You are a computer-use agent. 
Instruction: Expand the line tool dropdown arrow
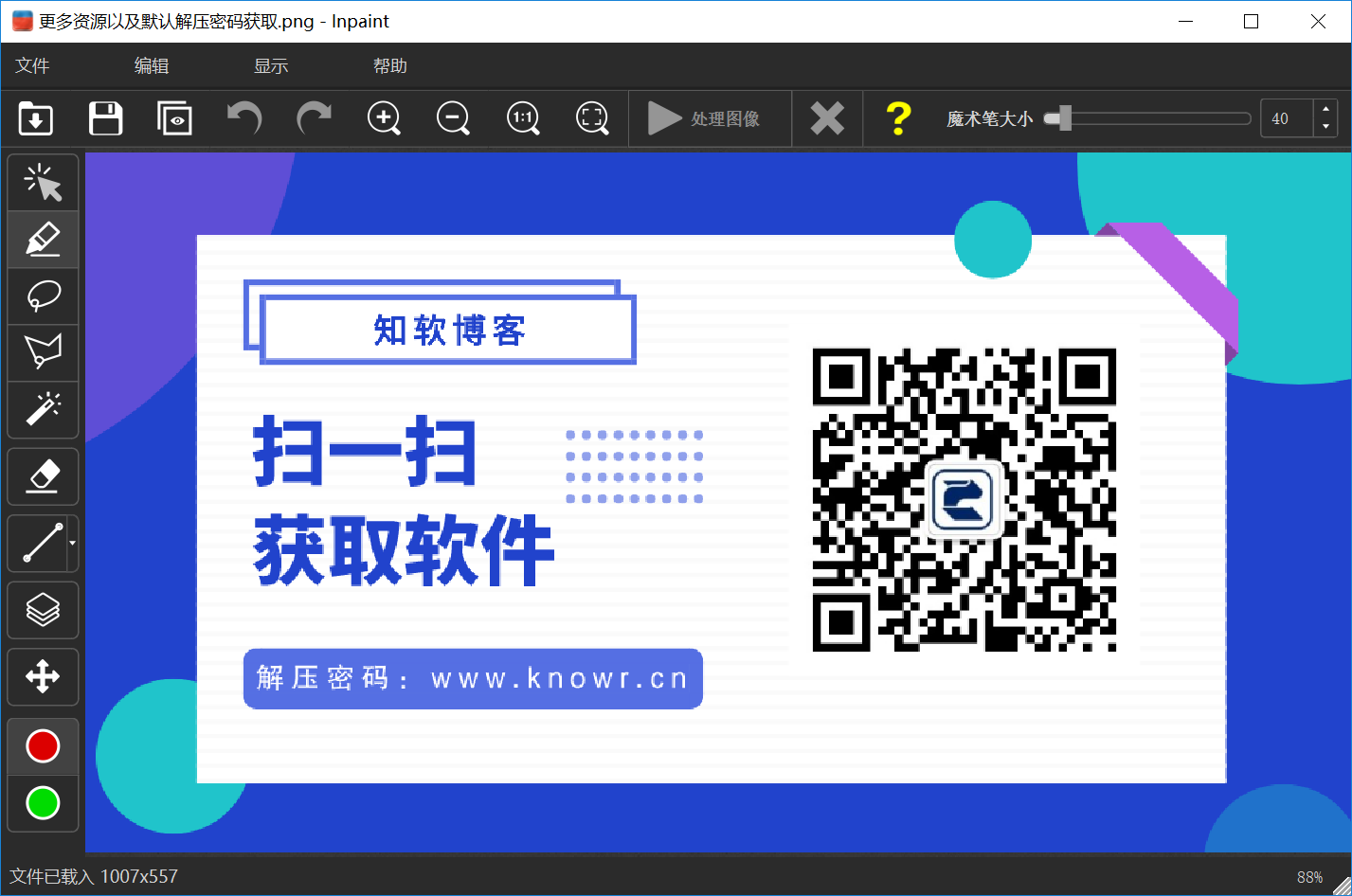pos(72,544)
